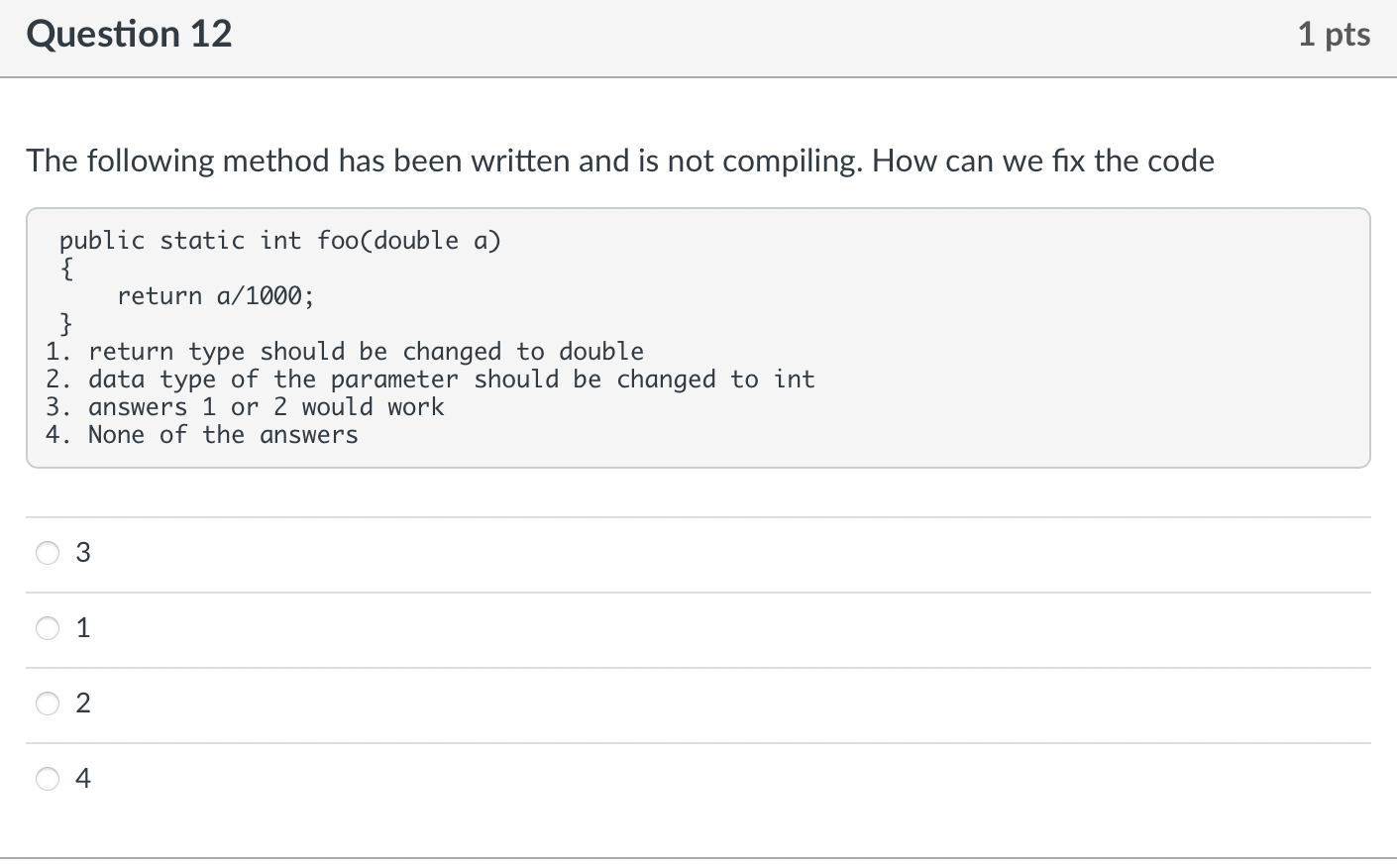The width and height of the screenshot is (1397, 868).
Task: Click the 'None of the answers' line
Action: 202,435
